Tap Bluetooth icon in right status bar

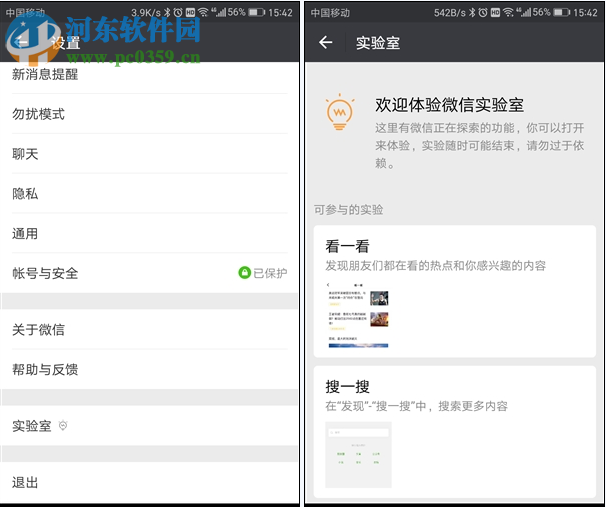pyautogui.click(x=472, y=12)
